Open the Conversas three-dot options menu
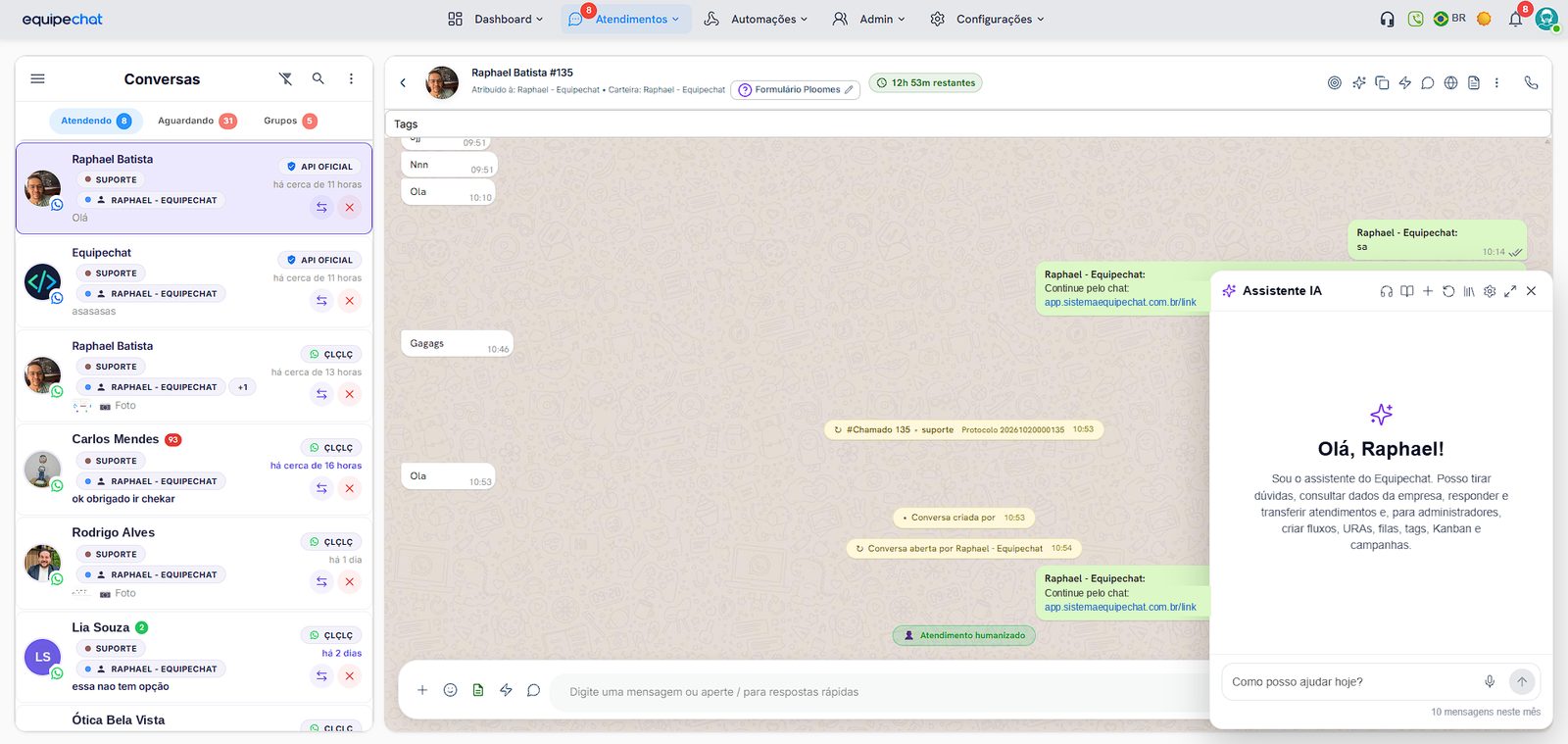This screenshot has height=744, width=1568. point(351,78)
